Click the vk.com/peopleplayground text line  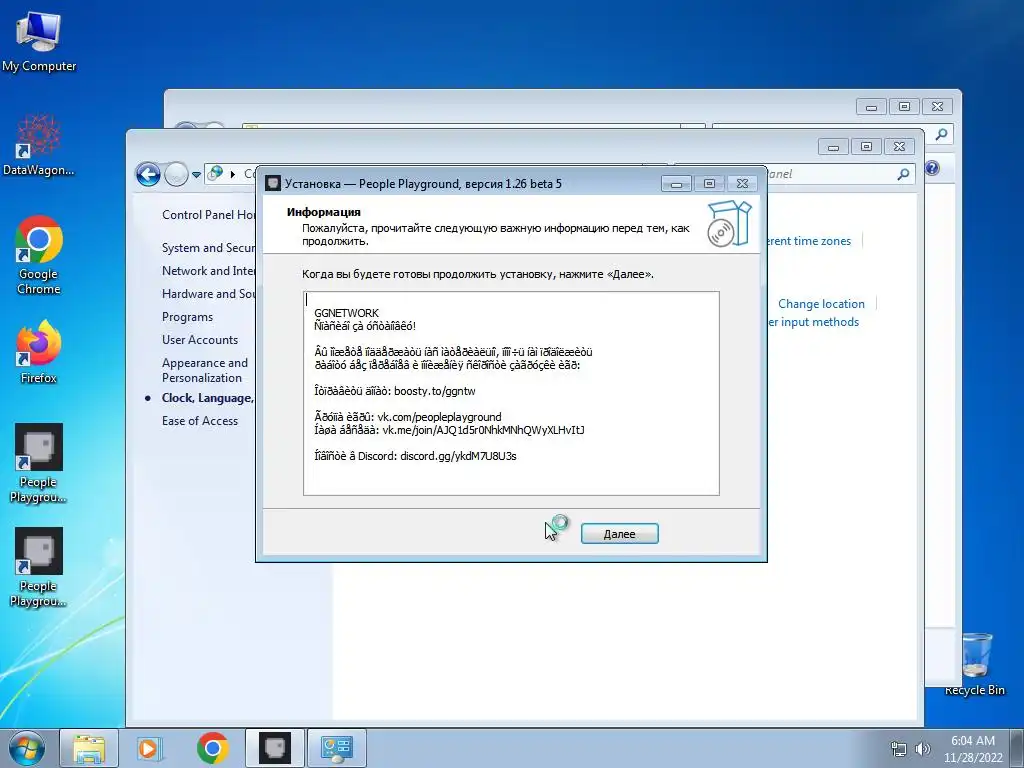[x=408, y=417]
